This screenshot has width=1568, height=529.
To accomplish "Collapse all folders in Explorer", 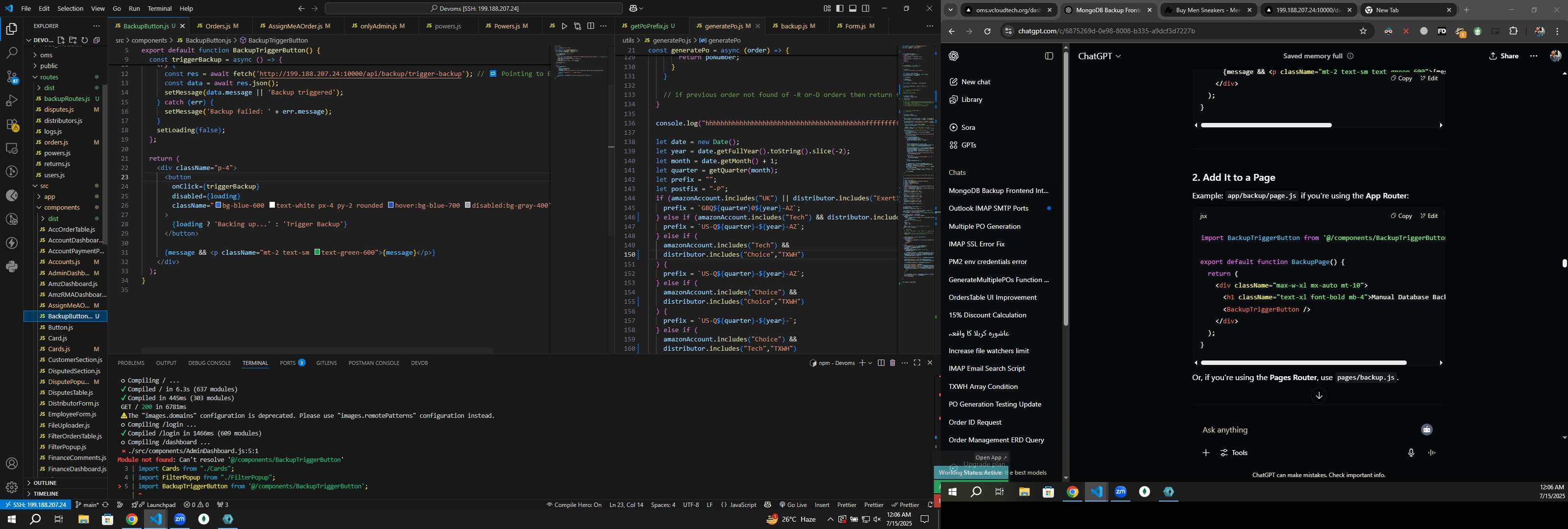I will [96, 40].
